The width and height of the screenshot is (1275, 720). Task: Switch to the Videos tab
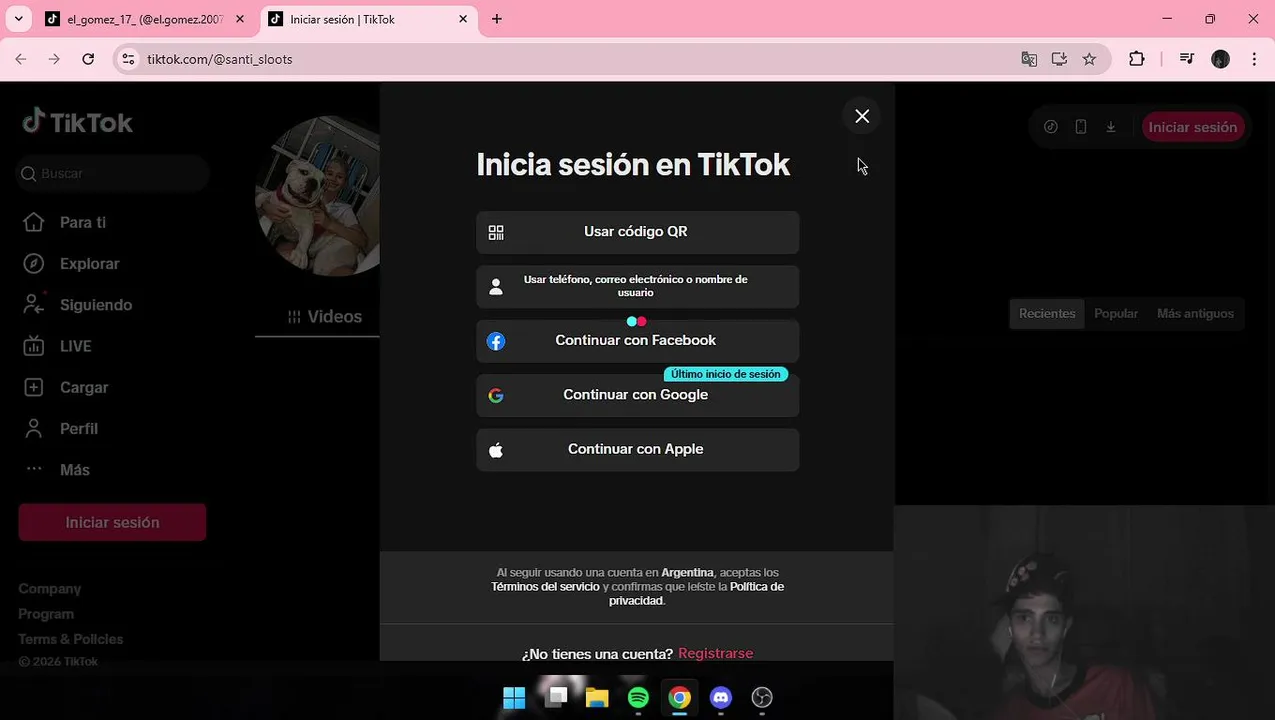[x=325, y=317]
